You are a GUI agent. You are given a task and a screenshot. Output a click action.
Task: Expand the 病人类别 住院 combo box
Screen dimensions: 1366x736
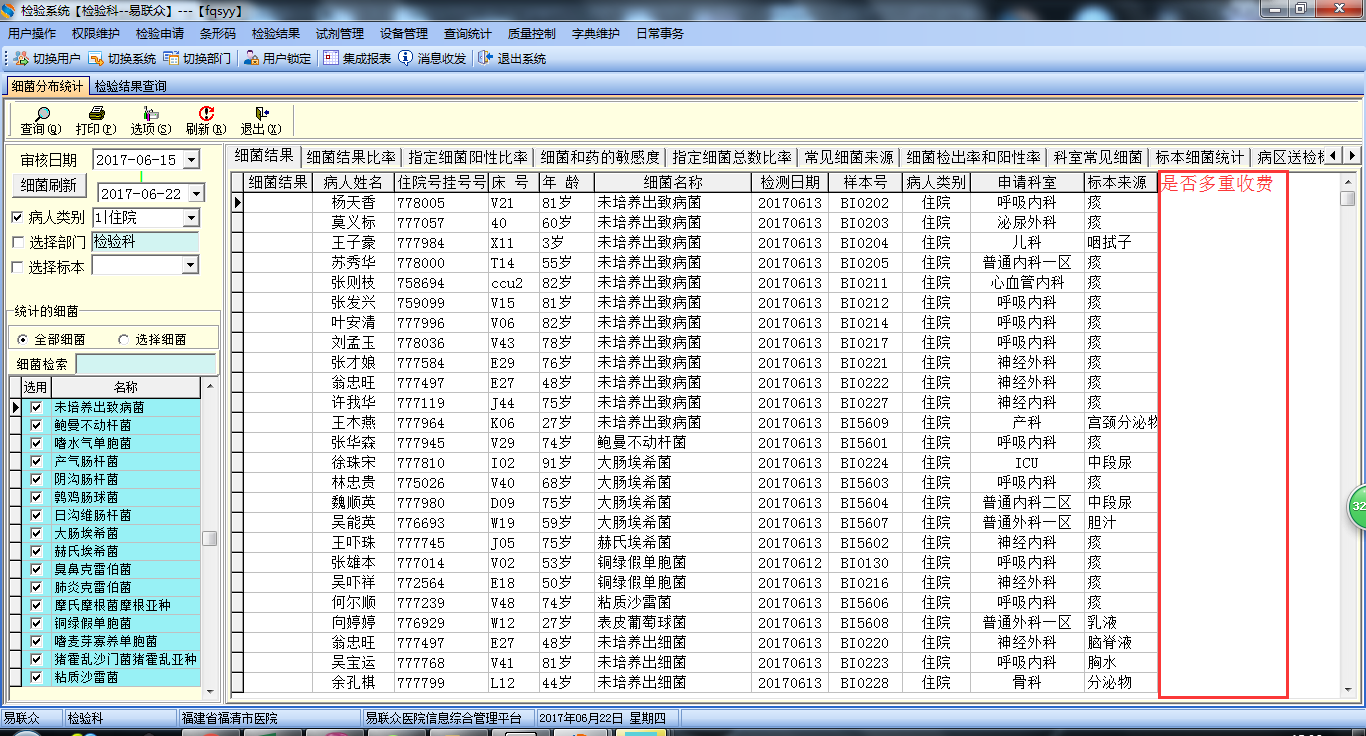click(x=191, y=217)
